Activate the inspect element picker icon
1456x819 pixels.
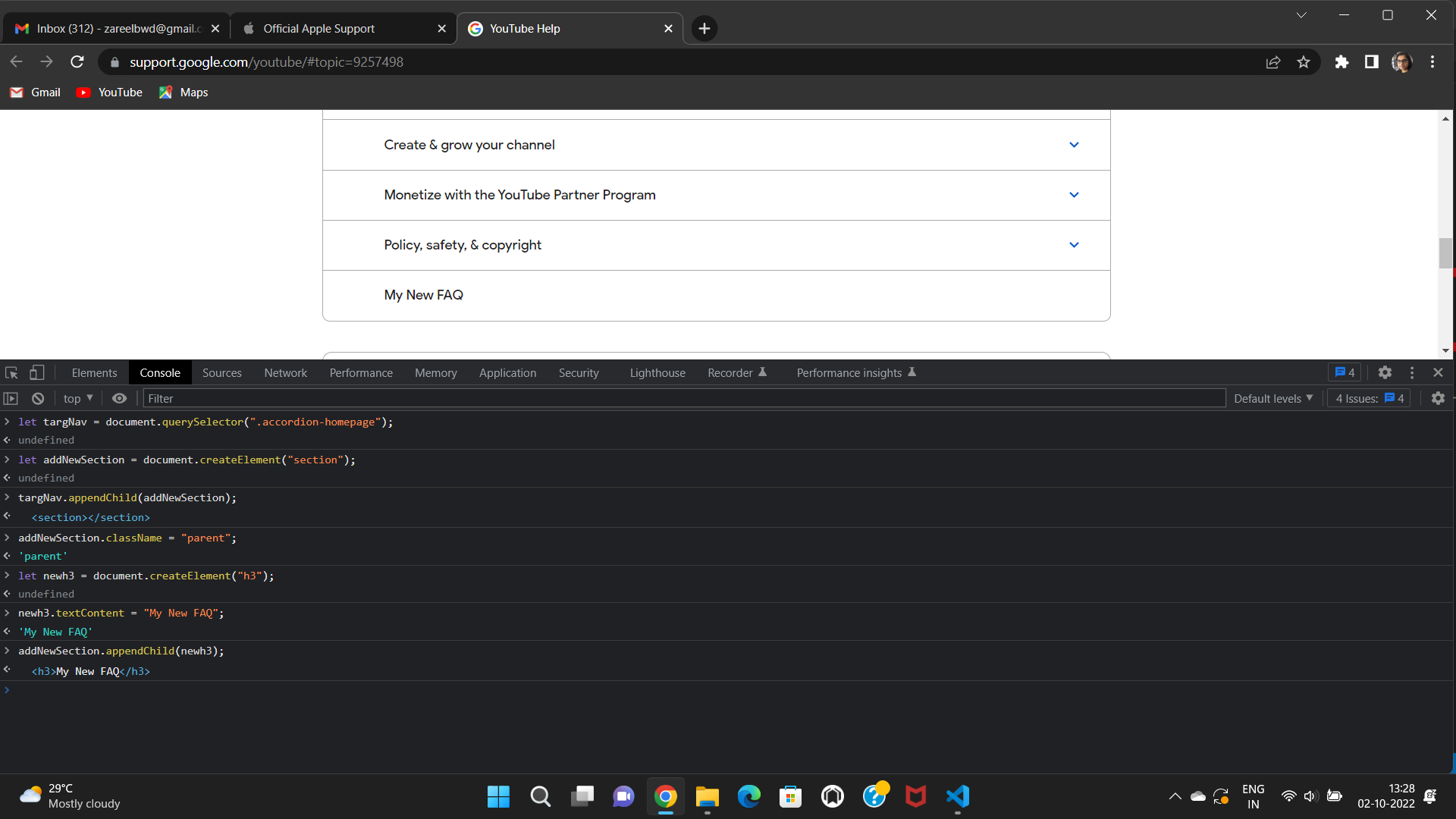pos(11,372)
